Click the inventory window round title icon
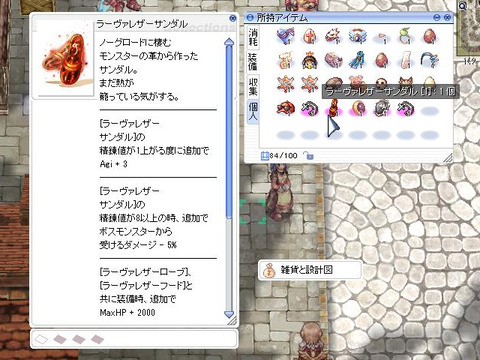This screenshot has height=360, width=480. pyautogui.click(x=250, y=17)
